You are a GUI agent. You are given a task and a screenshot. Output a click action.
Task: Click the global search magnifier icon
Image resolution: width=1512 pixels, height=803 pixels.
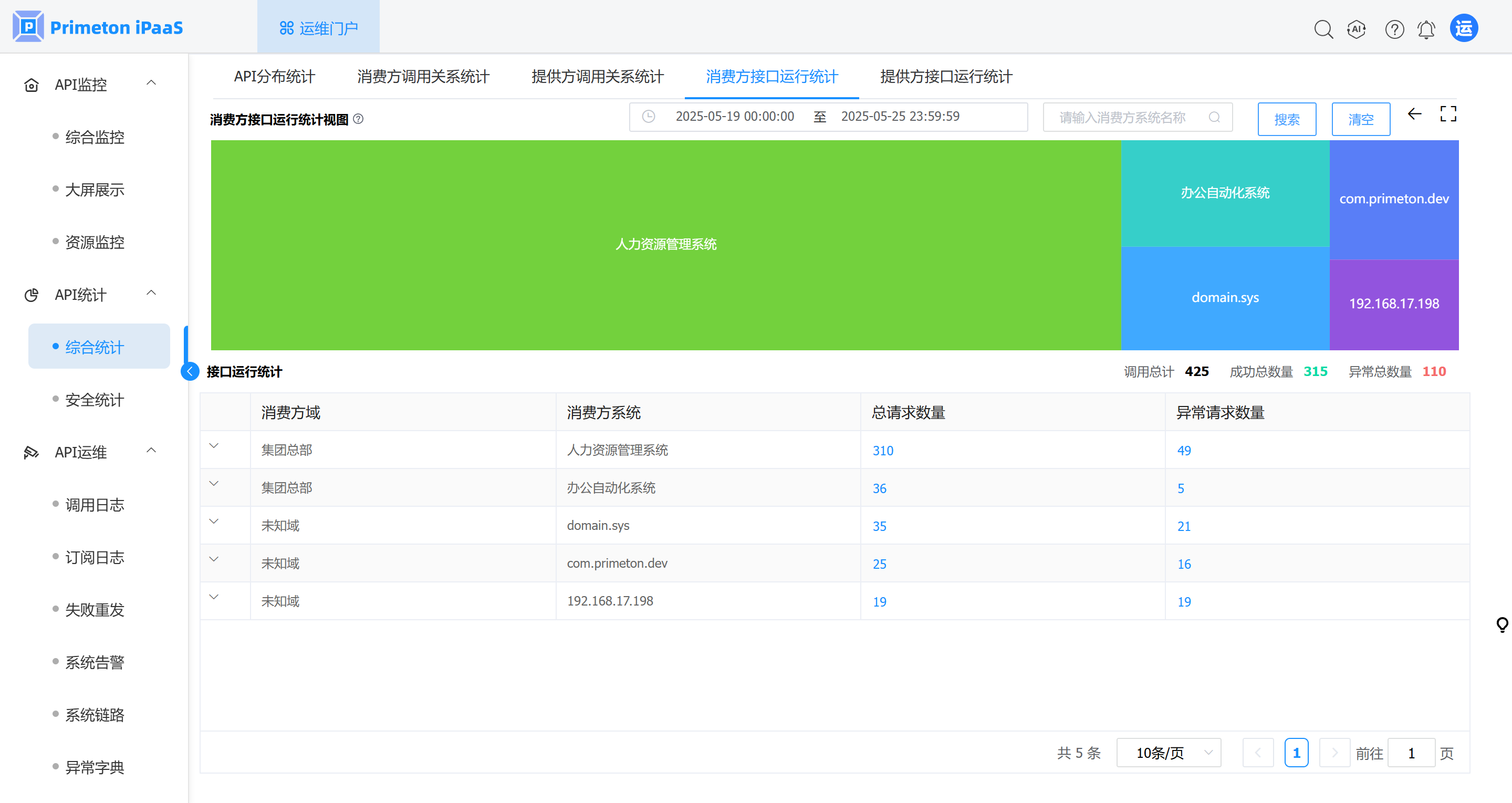1323,29
